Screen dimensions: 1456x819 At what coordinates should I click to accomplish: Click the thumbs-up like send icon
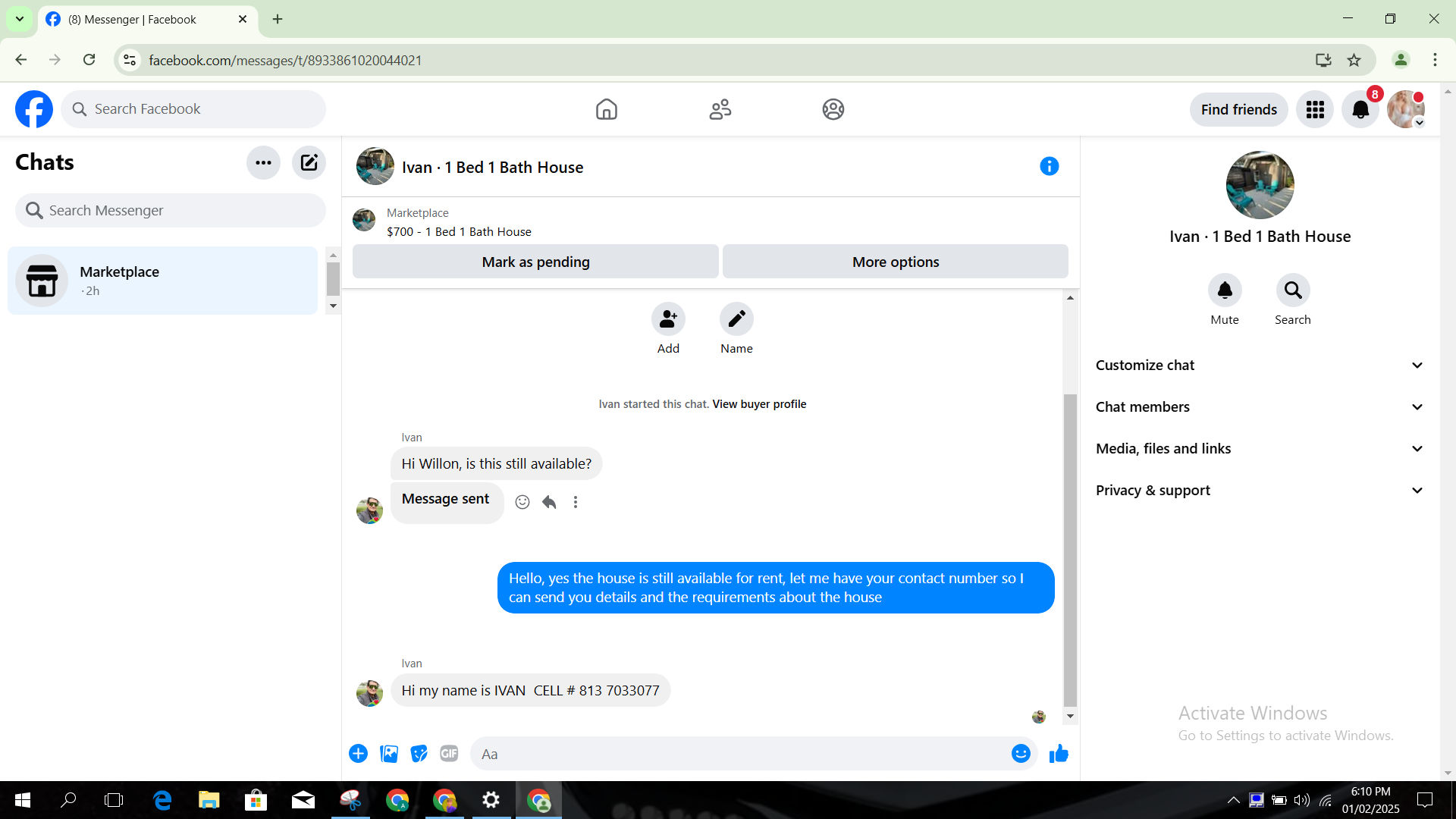click(1059, 754)
